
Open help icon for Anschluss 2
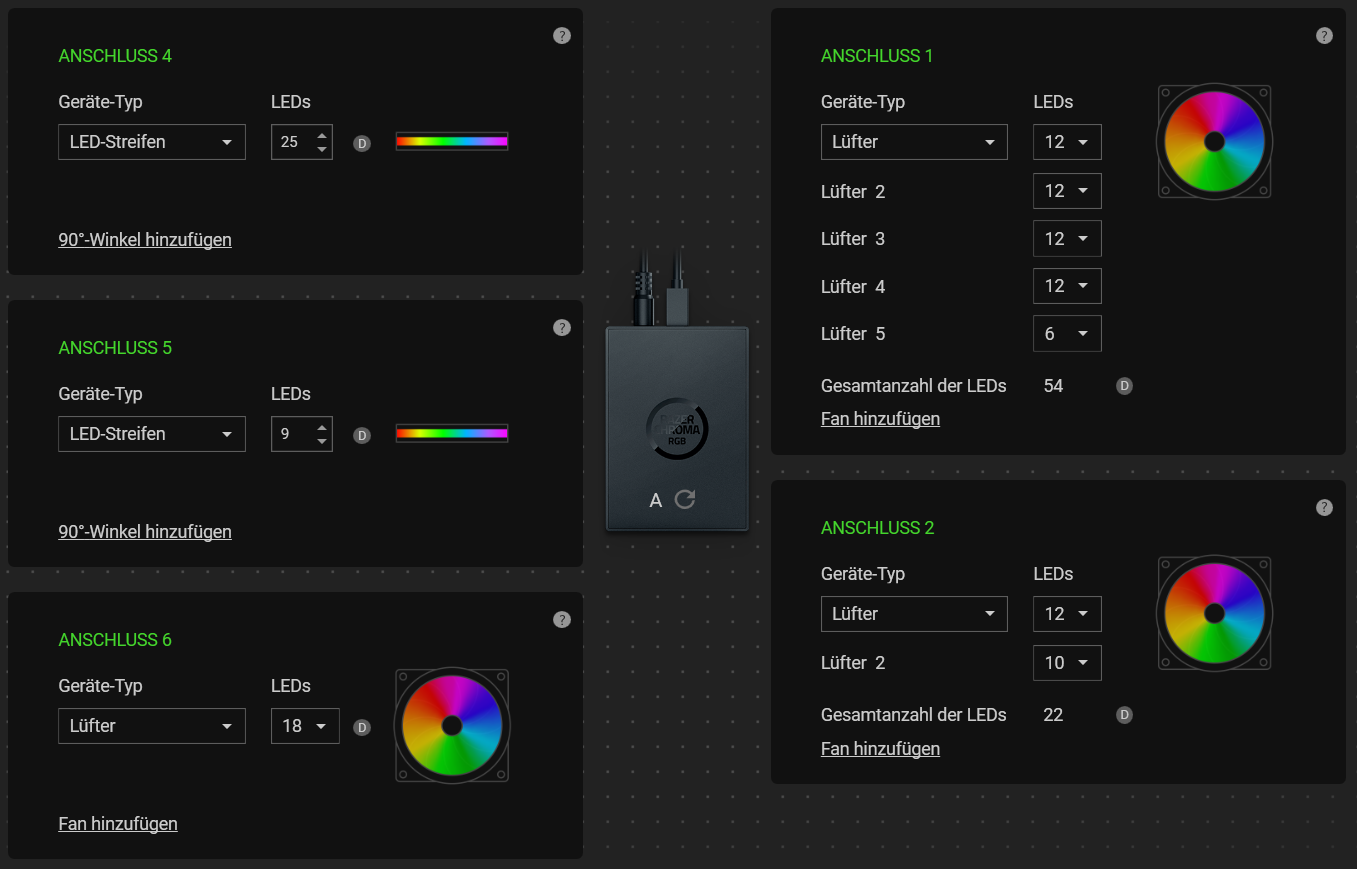point(1324,508)
